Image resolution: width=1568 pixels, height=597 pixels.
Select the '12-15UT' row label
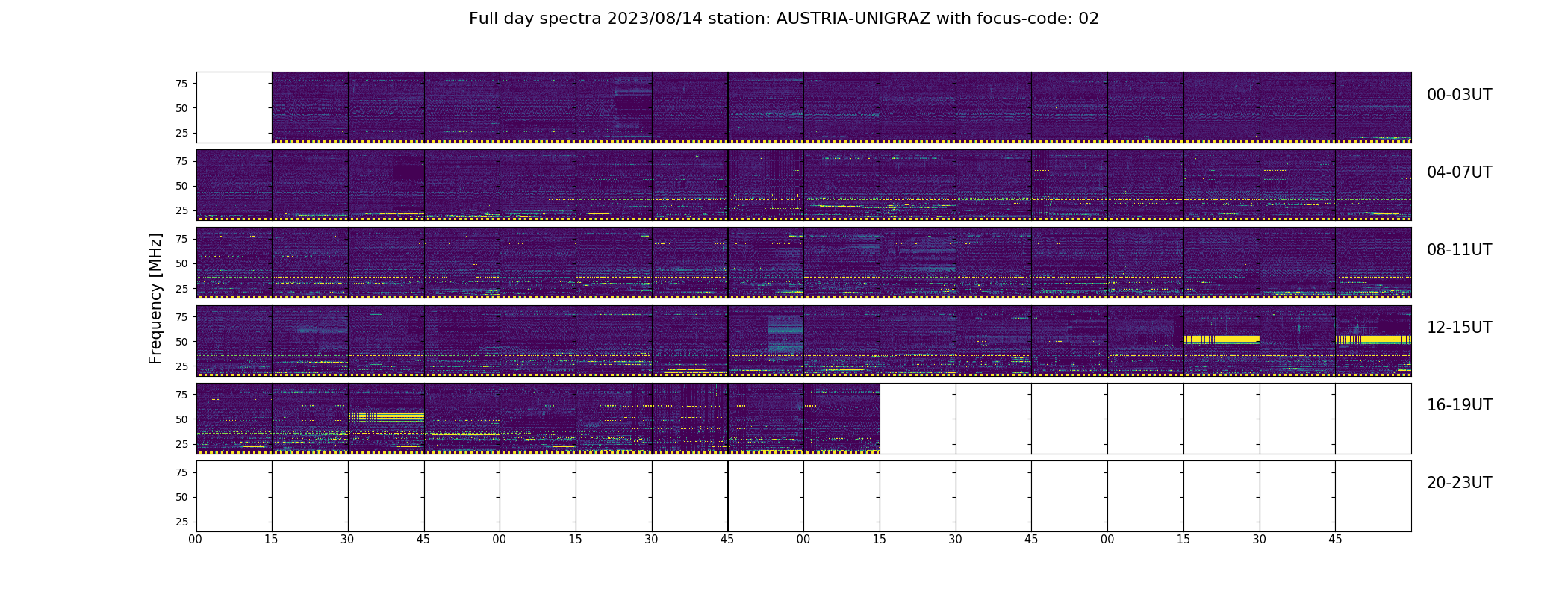click(x=1459, y=328)
